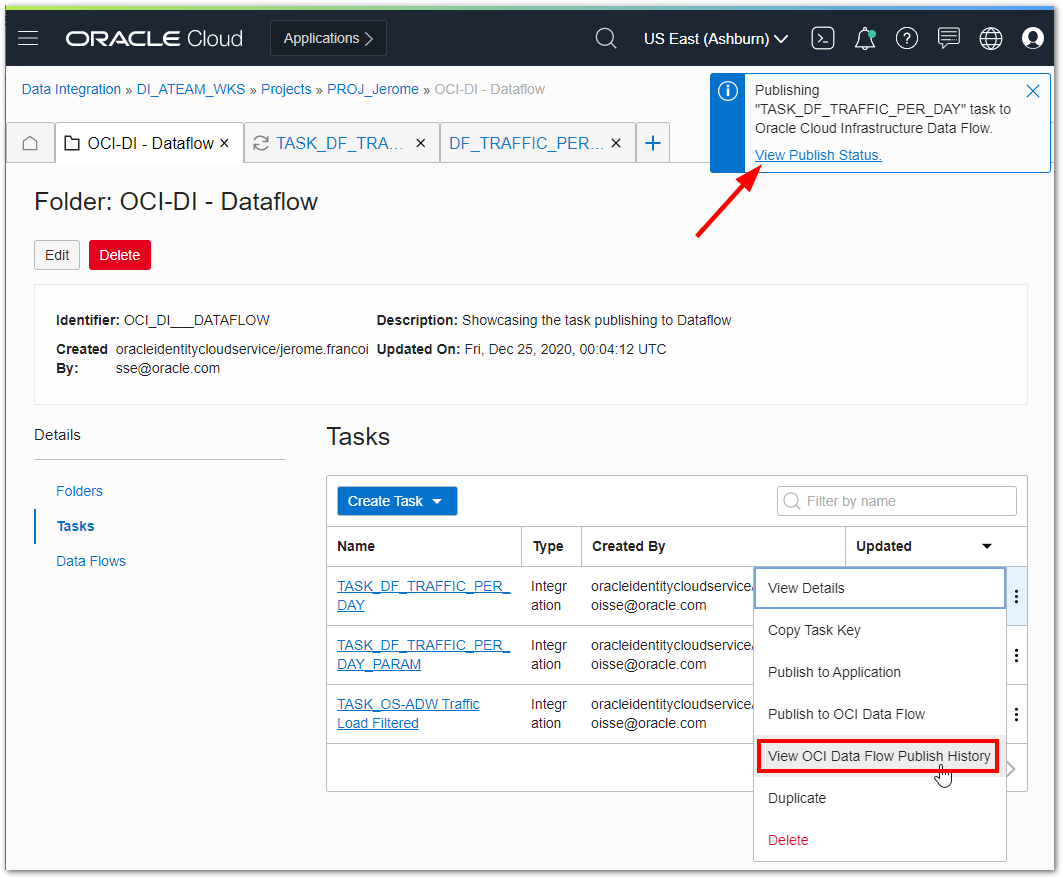Switch to the DF_TRAFFIC_PER tab
This screenshot has width=1063, height=879.
(x=527, y=142)
